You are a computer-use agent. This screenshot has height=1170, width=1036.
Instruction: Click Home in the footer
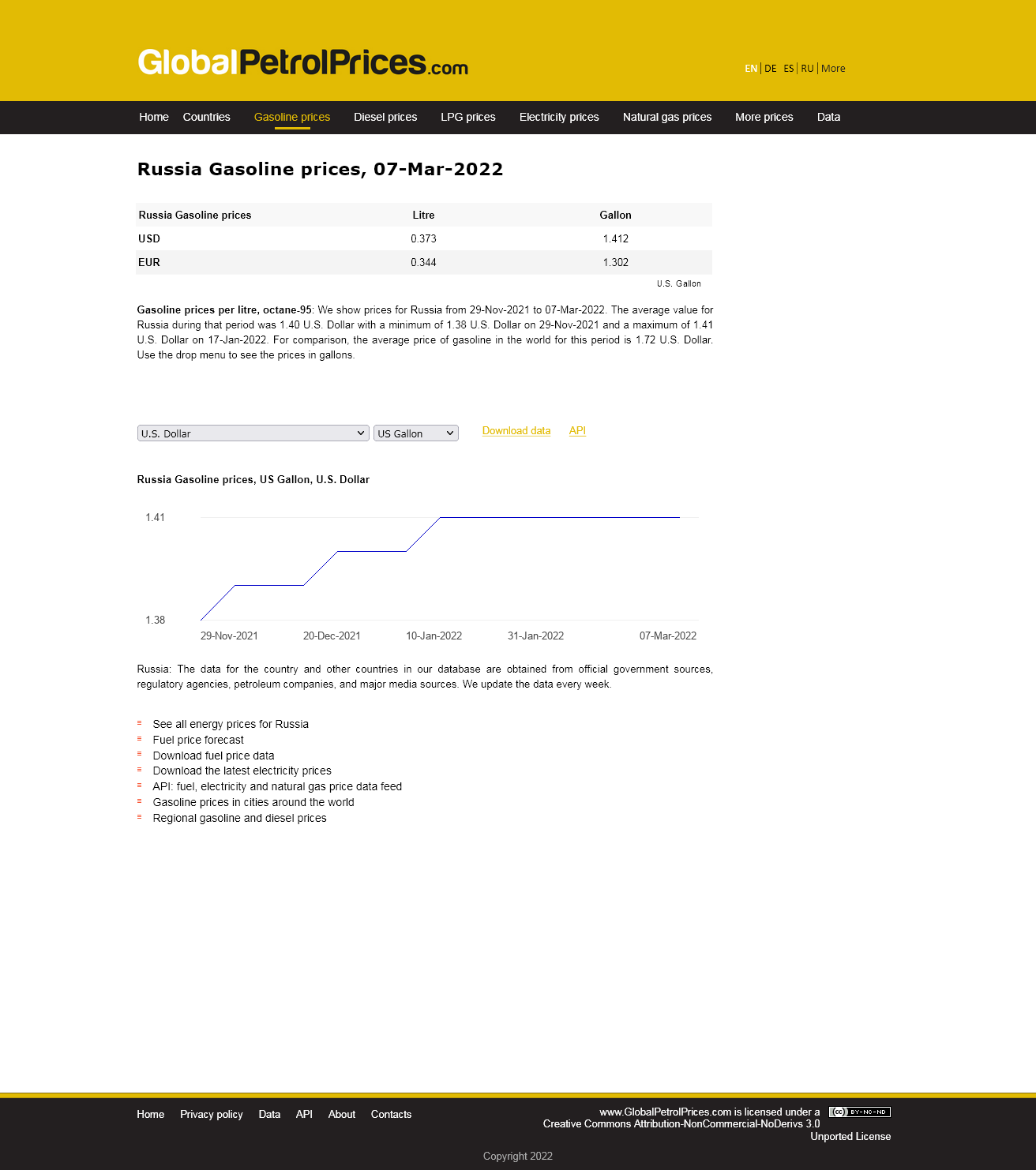151,1115
